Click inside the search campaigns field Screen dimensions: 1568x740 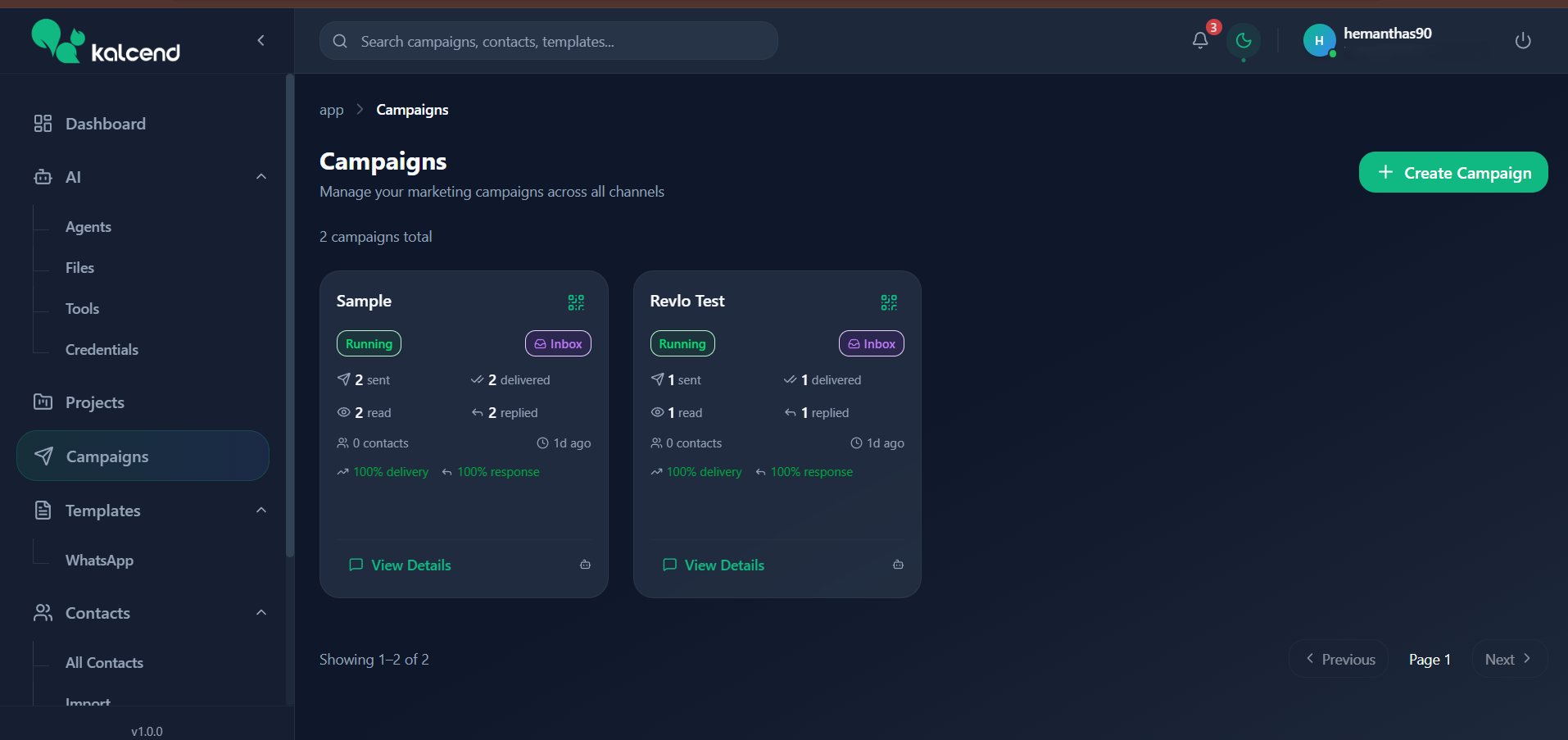(549, 41)
